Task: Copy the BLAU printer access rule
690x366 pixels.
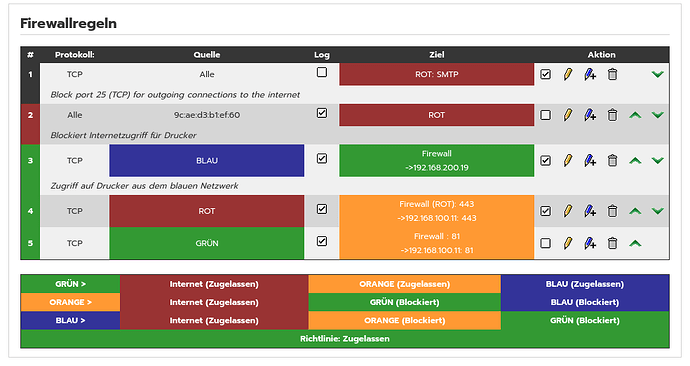Action: pyautogui.click(x=590, y=161)
